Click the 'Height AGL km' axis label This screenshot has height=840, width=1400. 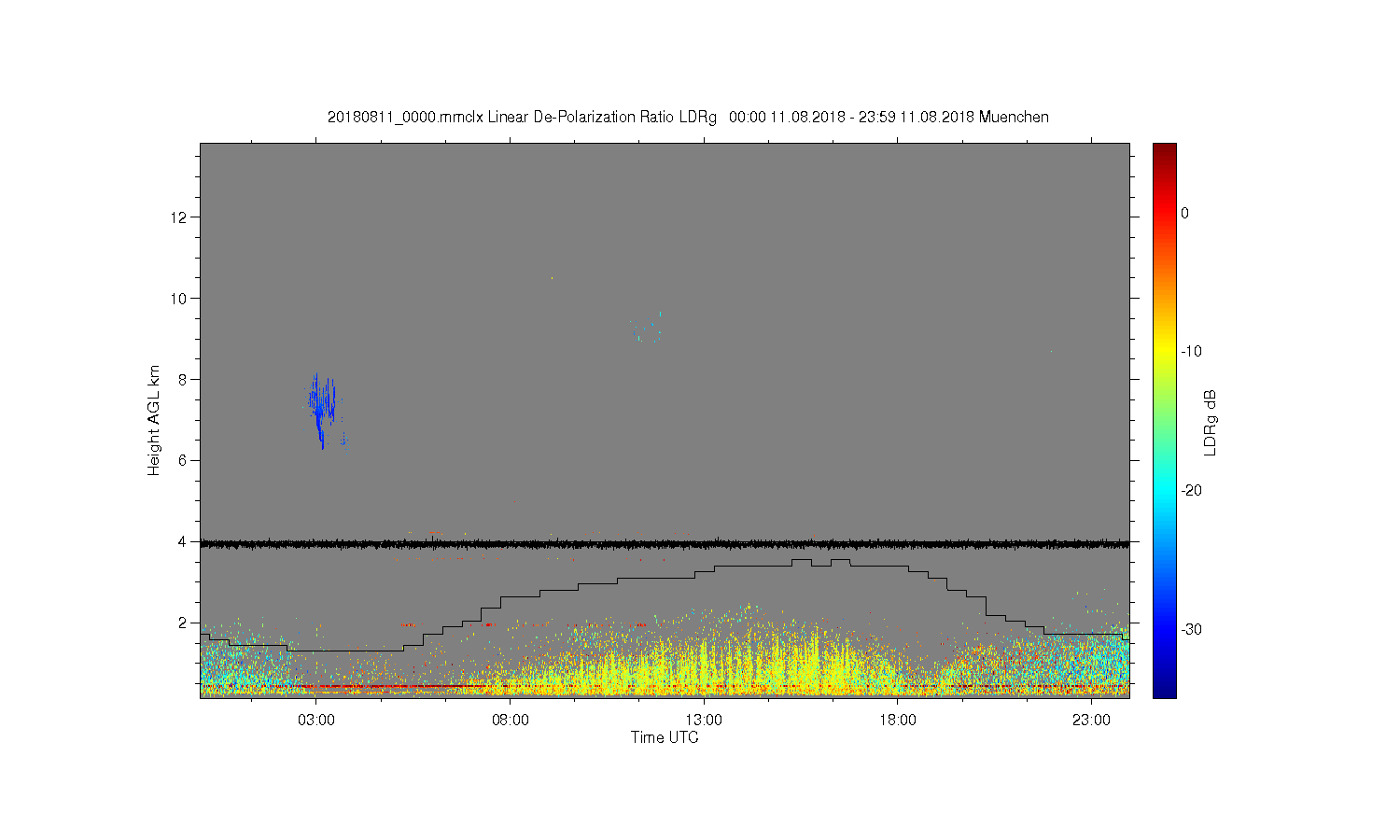pos(154,420)
